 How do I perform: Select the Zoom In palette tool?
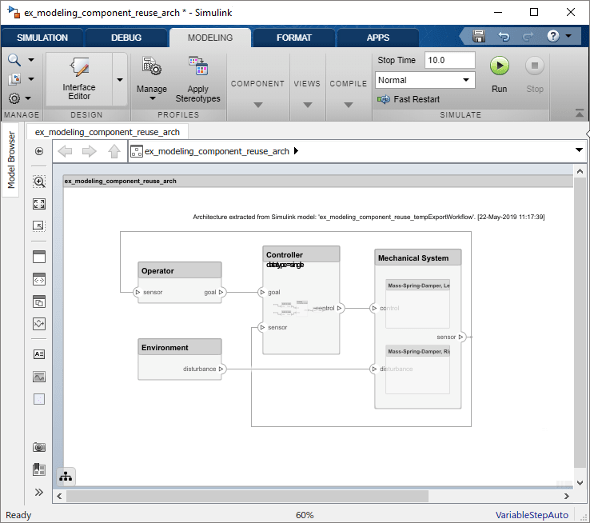tap(39, 182)
